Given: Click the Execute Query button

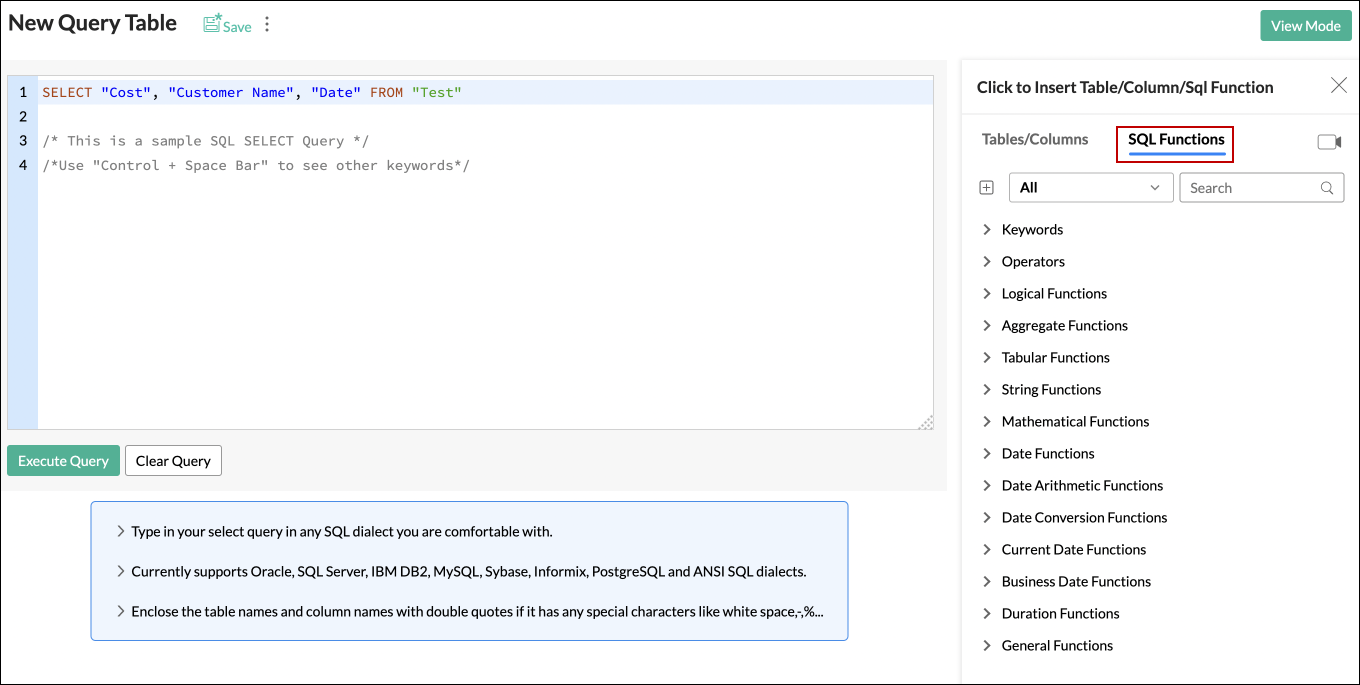Looking at the screenshot, I should point(63,460).
